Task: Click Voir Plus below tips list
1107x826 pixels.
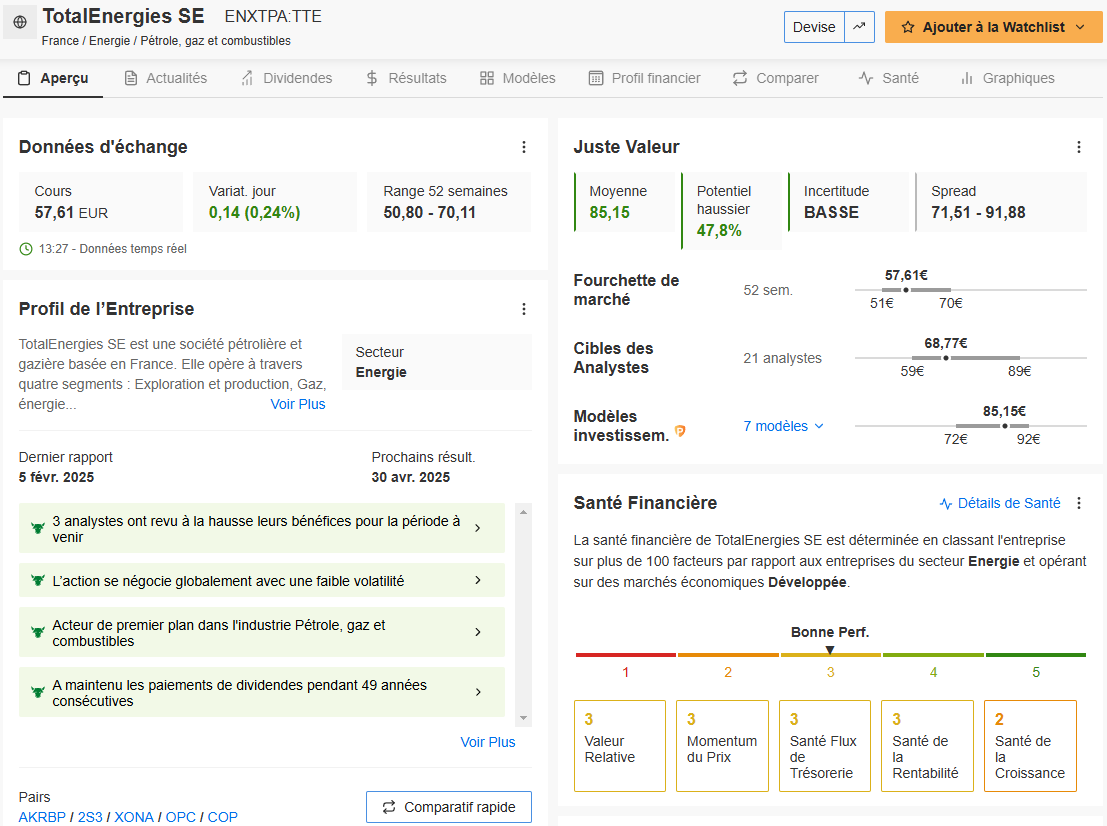Action: 488,742
